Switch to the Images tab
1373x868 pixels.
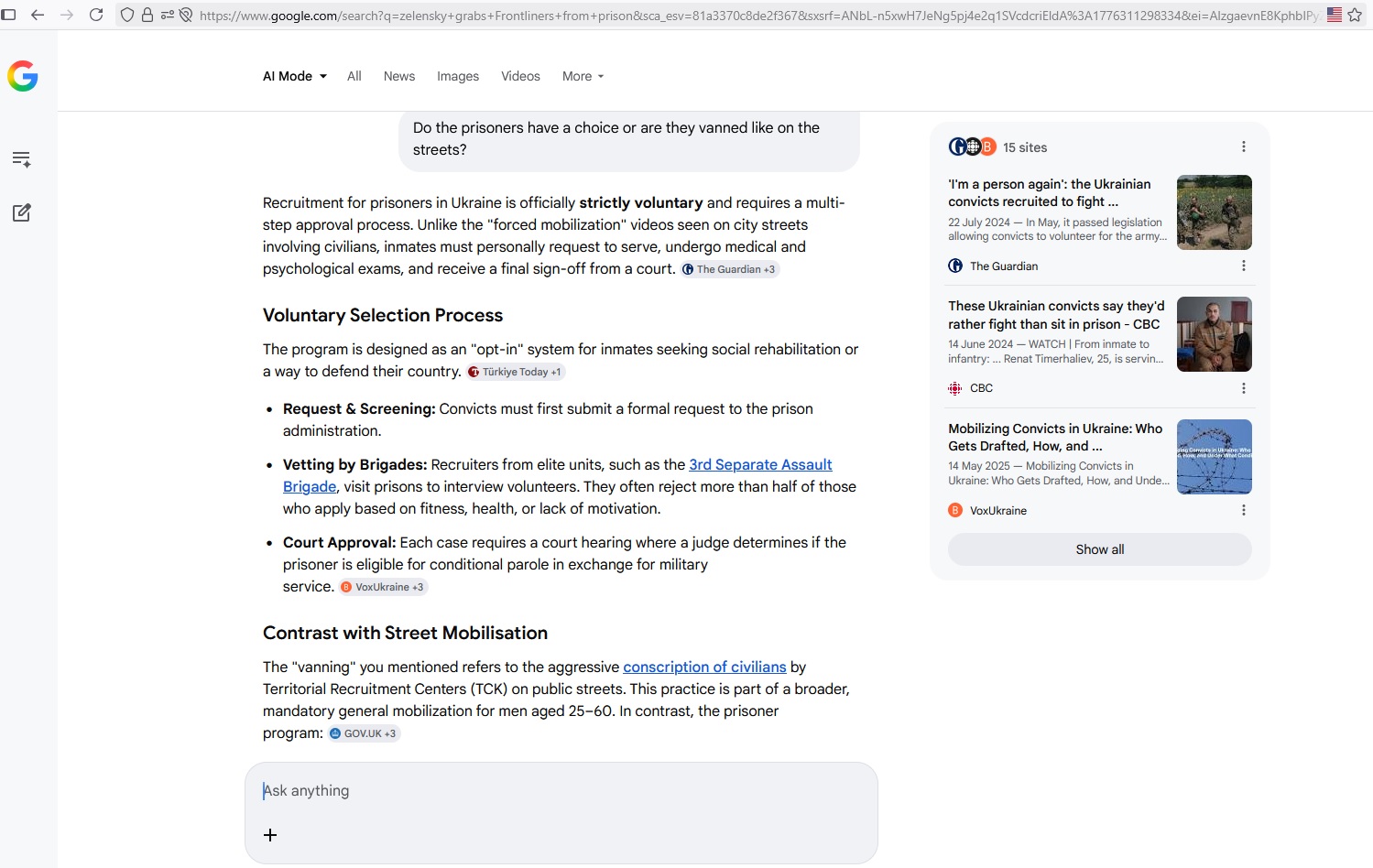(x=458, y=76)
